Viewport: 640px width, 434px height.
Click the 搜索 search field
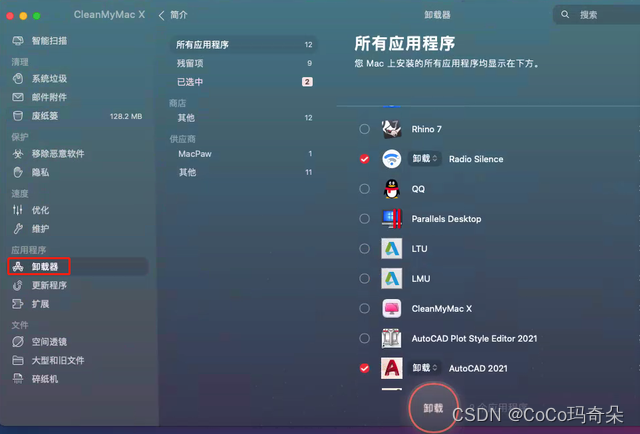pyautogui.click(x=597, y=15)
